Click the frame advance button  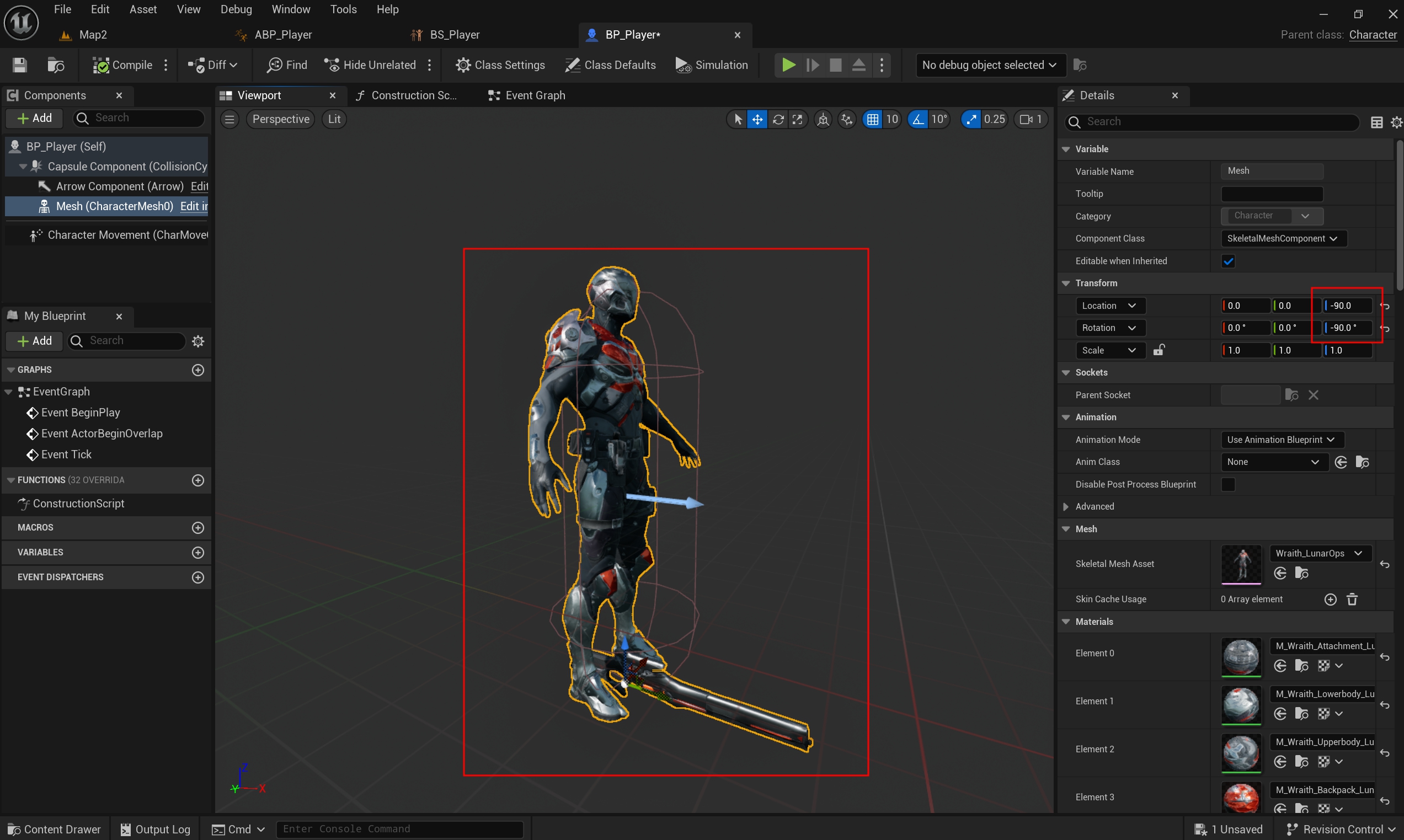[813, 65]
